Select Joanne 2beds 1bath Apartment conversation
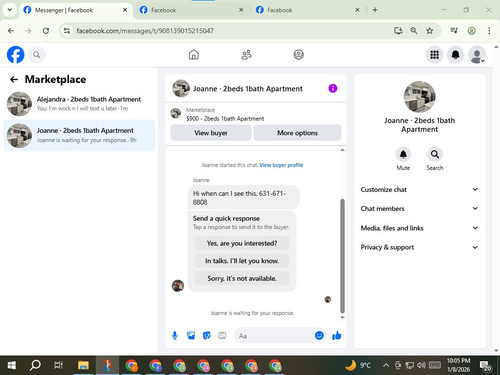 pos(79,135)
